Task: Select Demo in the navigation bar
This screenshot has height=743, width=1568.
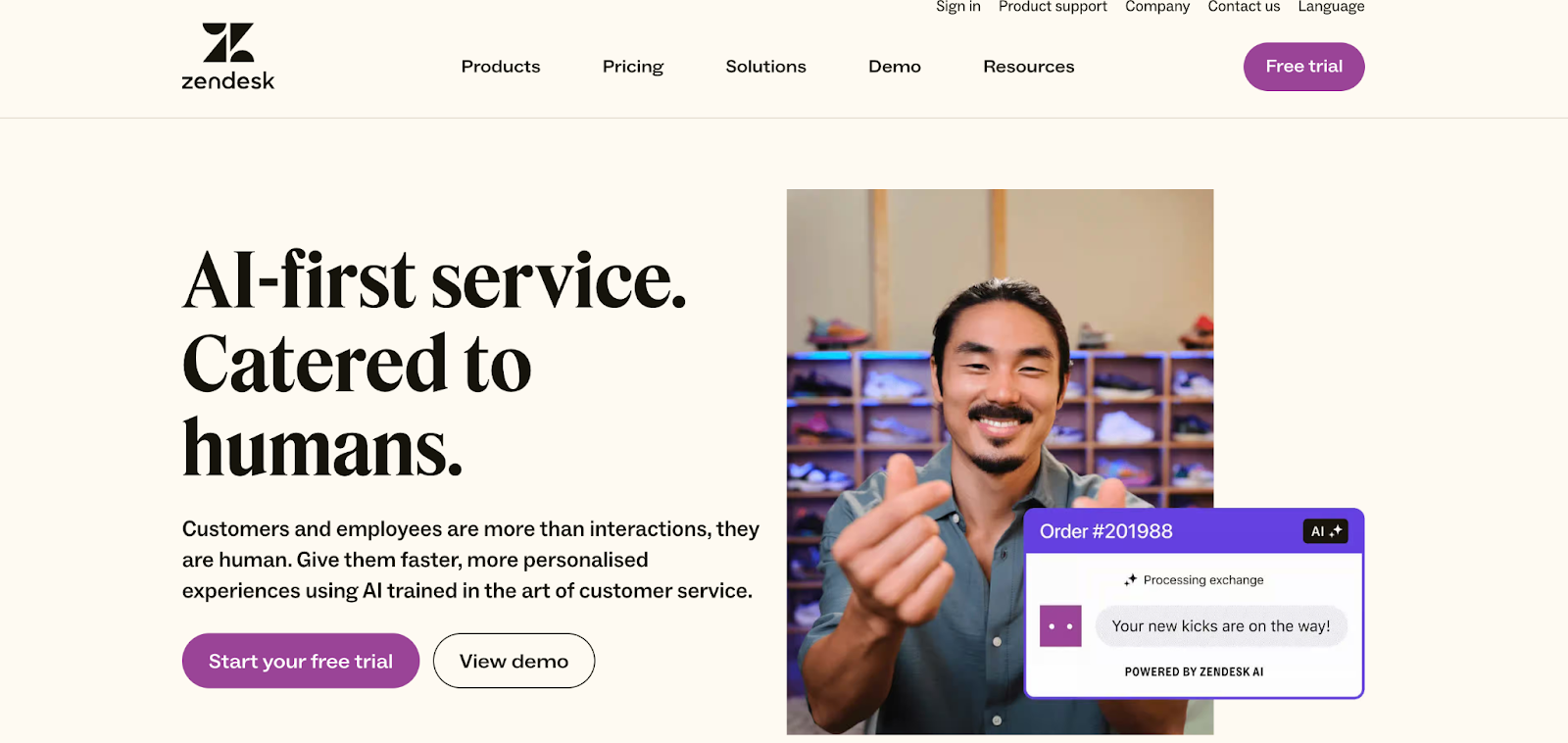Action: [895, 67]
